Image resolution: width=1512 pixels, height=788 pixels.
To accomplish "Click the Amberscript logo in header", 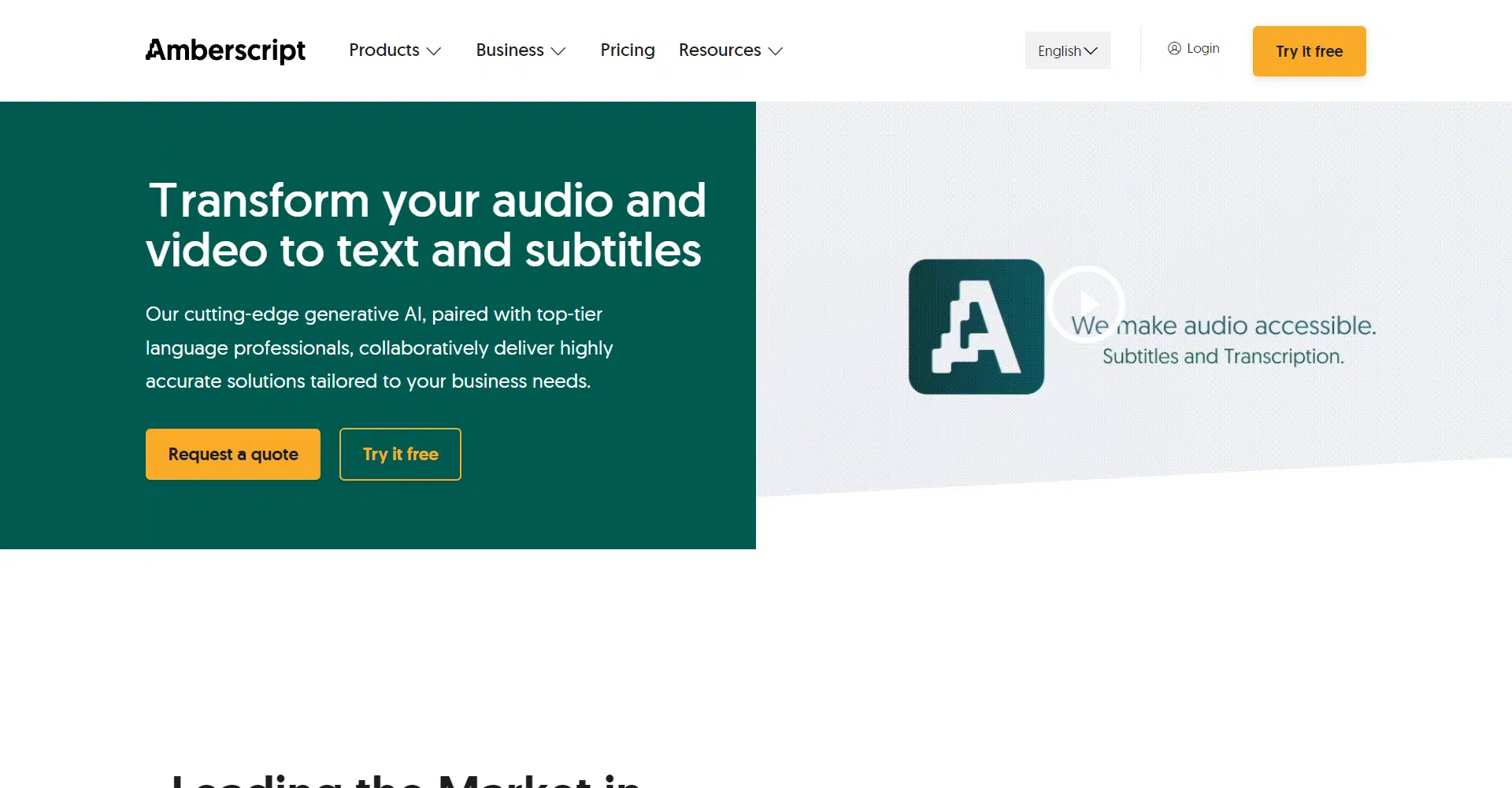I will (x=225, y=50).
